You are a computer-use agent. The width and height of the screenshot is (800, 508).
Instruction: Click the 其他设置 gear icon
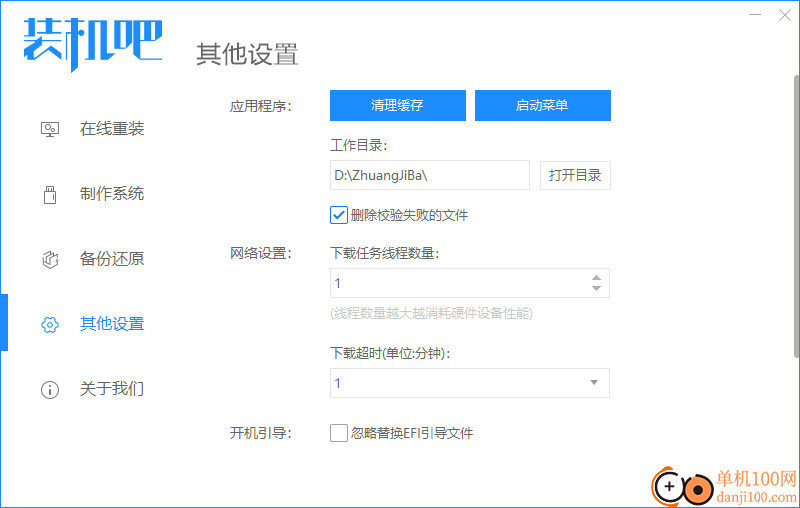49,324
